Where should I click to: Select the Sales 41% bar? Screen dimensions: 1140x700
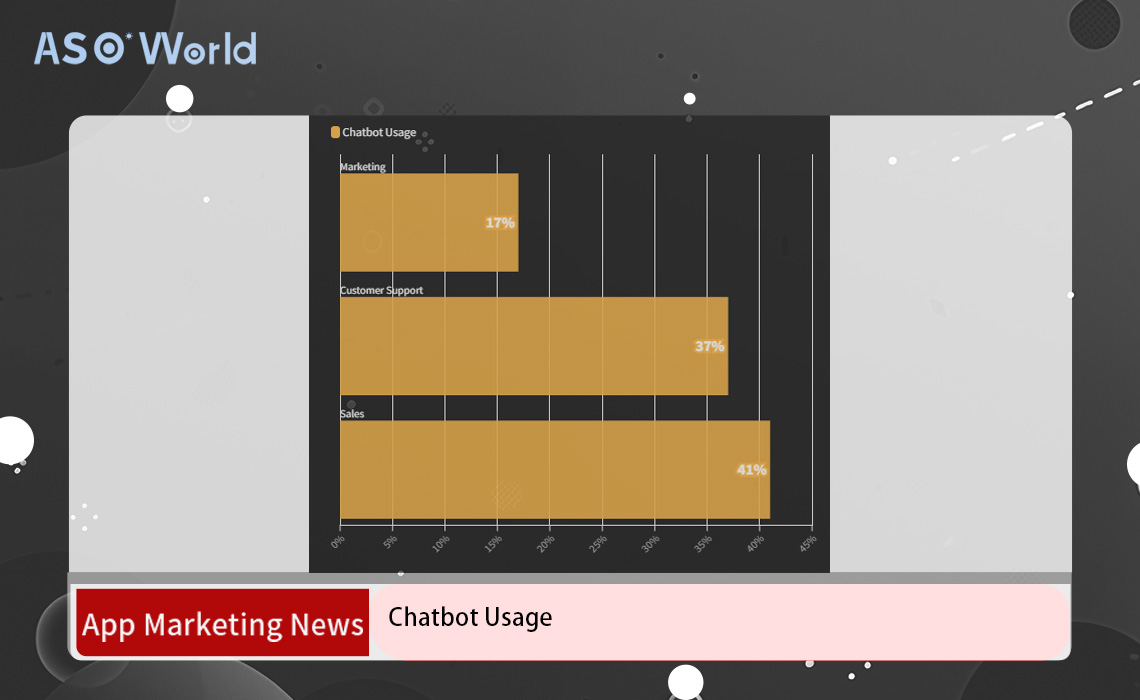555,470
